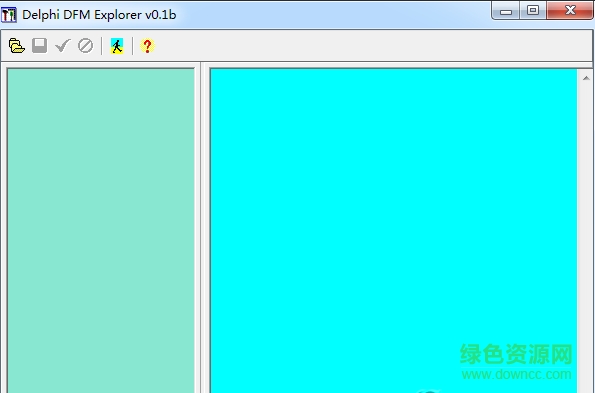Minimize the Delphi DFM Explorer window
This screenshot has height=393, width=595.
coord(506,11)
